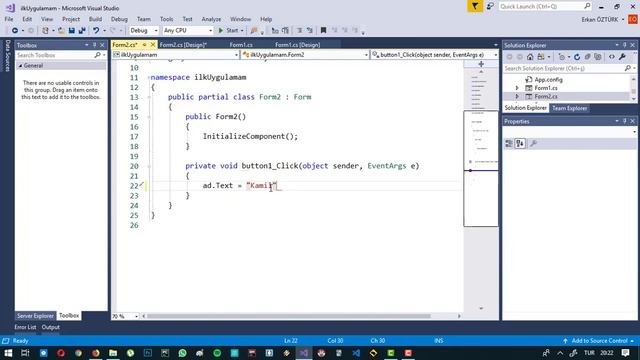The image size is (640, 360).
Task: Click the horizontal scrollbar of code editor
Action: click(288, 316)
